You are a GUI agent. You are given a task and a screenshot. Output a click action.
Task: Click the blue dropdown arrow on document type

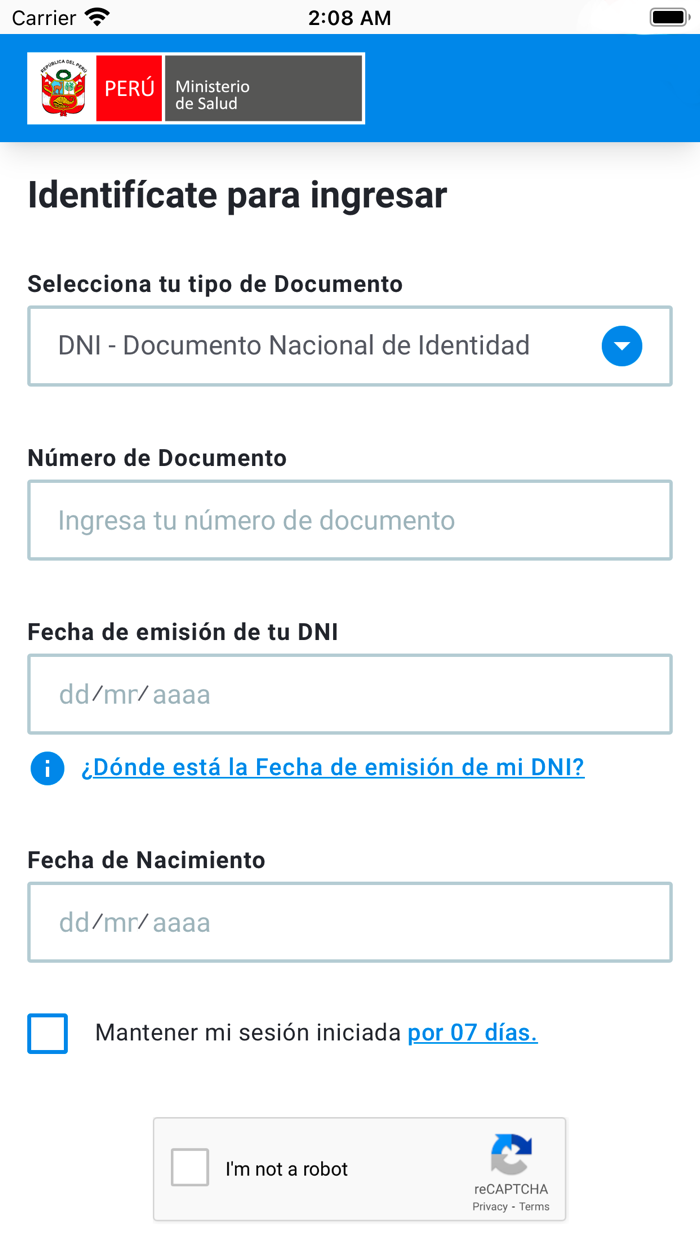tap(621, 346)
